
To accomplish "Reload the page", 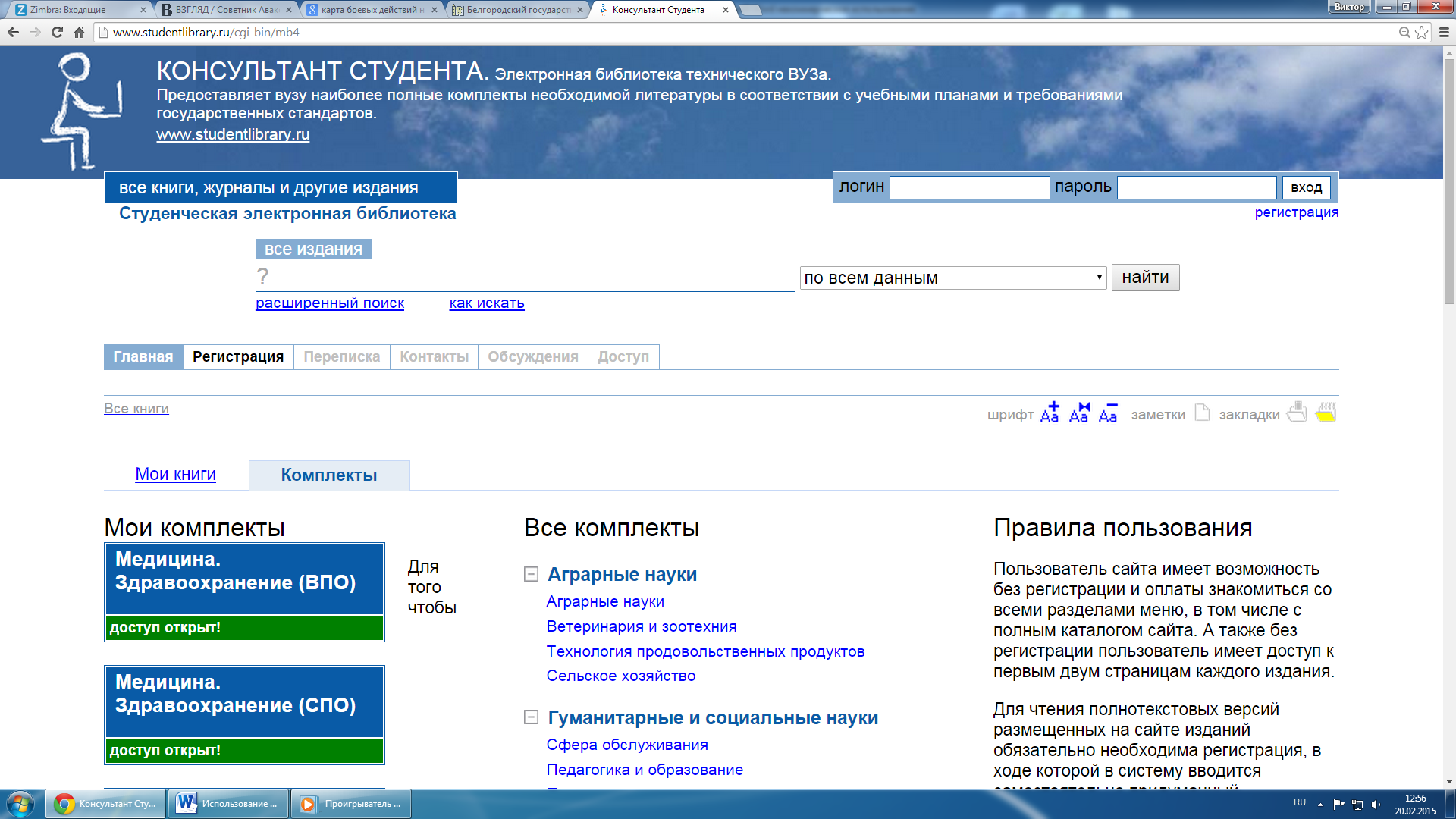I will tap(57, 32).
